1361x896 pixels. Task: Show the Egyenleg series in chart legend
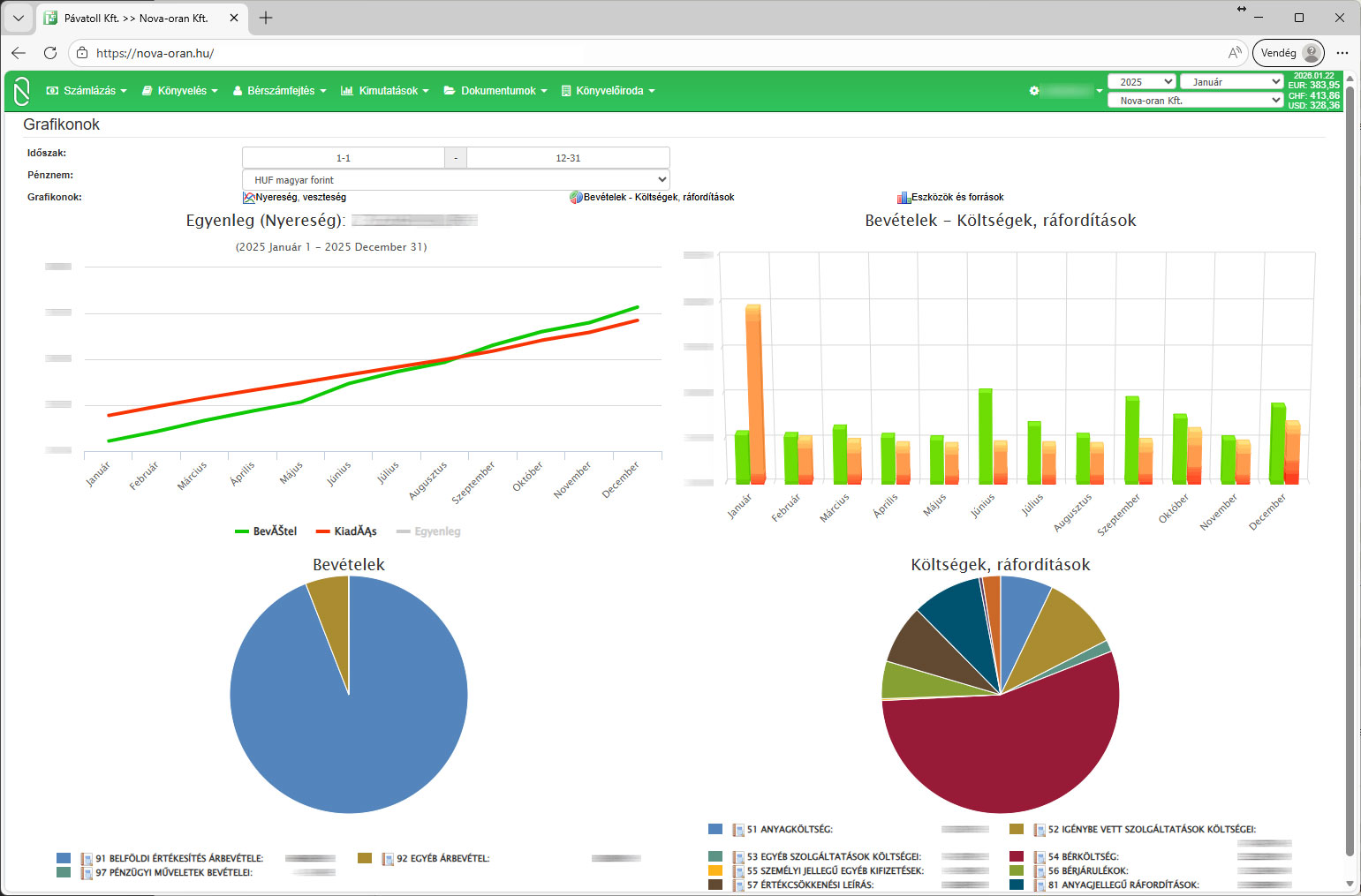pos(428,531)
